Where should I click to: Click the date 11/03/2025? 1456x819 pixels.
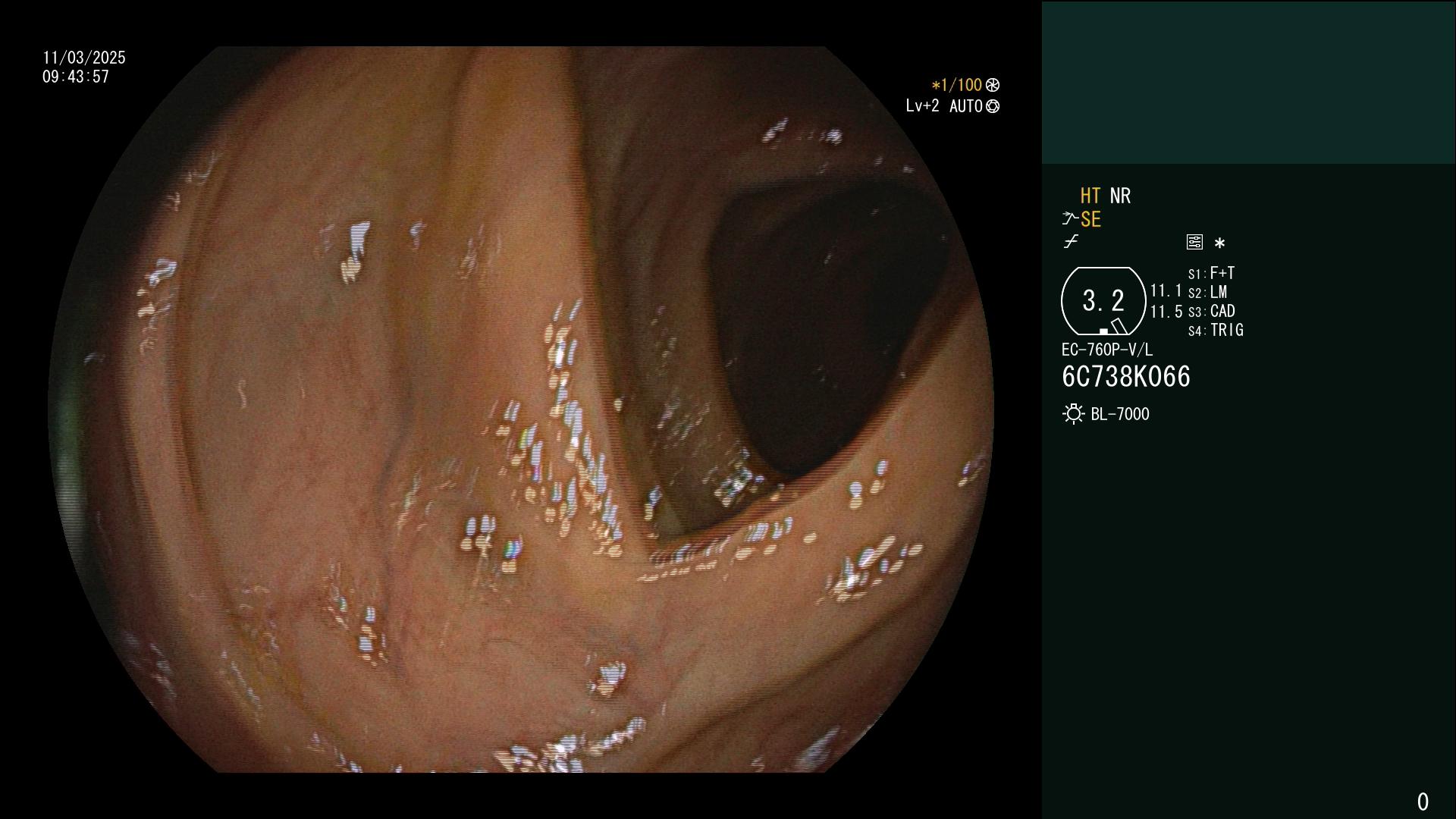pos(84,58)
